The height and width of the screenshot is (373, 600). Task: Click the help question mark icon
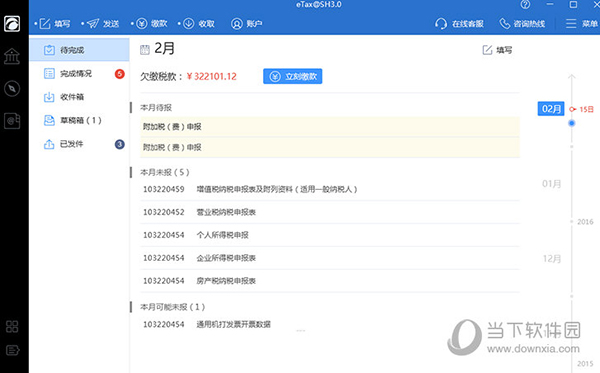[x=525, y=5]
